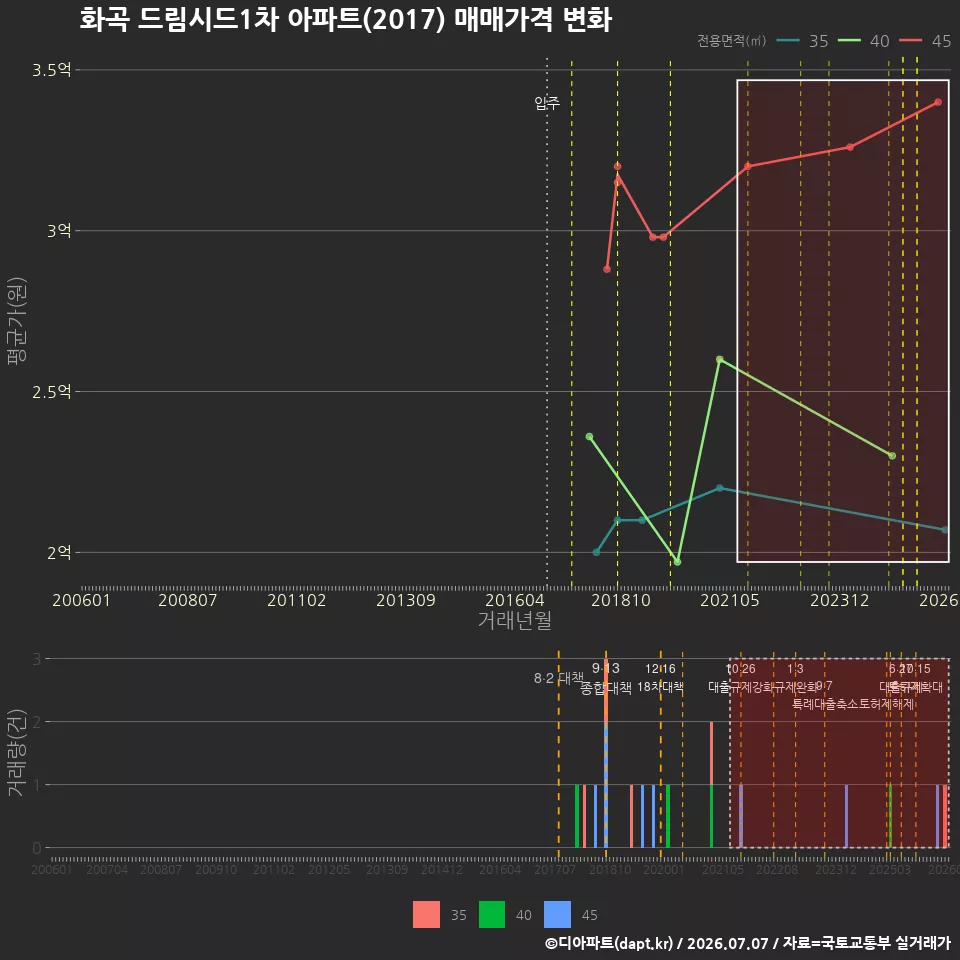
Task: Click the '2억' y-axis label
Action: pyautogui.click(x=59, y=553)
